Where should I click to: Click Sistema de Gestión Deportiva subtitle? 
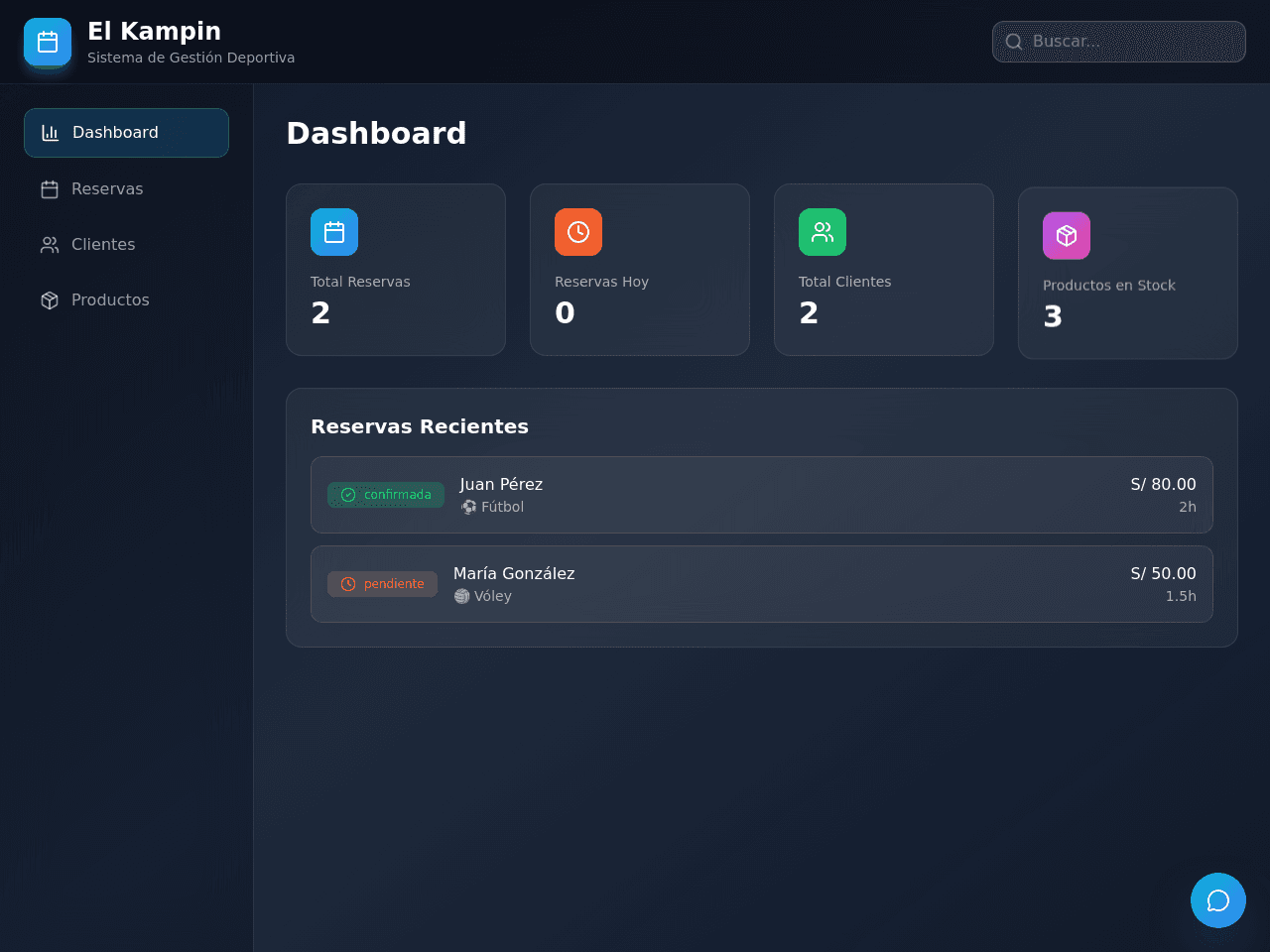point(191,58)
